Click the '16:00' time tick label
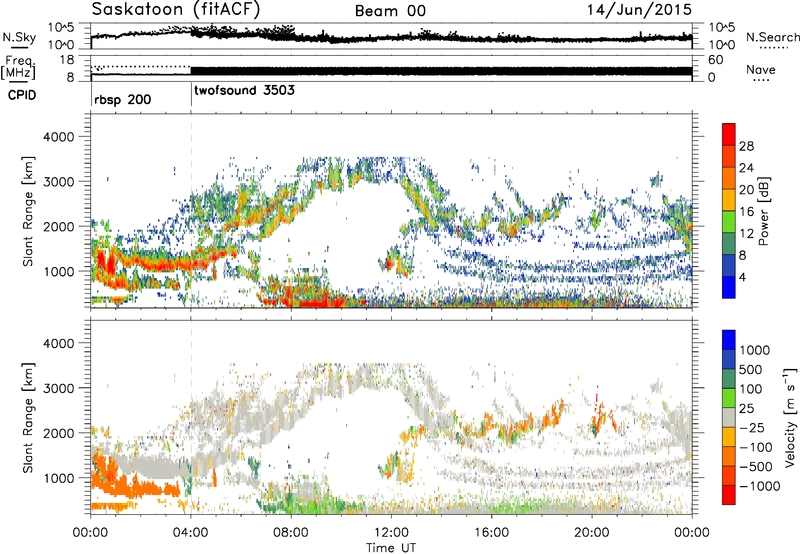Viewport: 800px width, 554px height. pyautogui.click(x=491, y=533)
